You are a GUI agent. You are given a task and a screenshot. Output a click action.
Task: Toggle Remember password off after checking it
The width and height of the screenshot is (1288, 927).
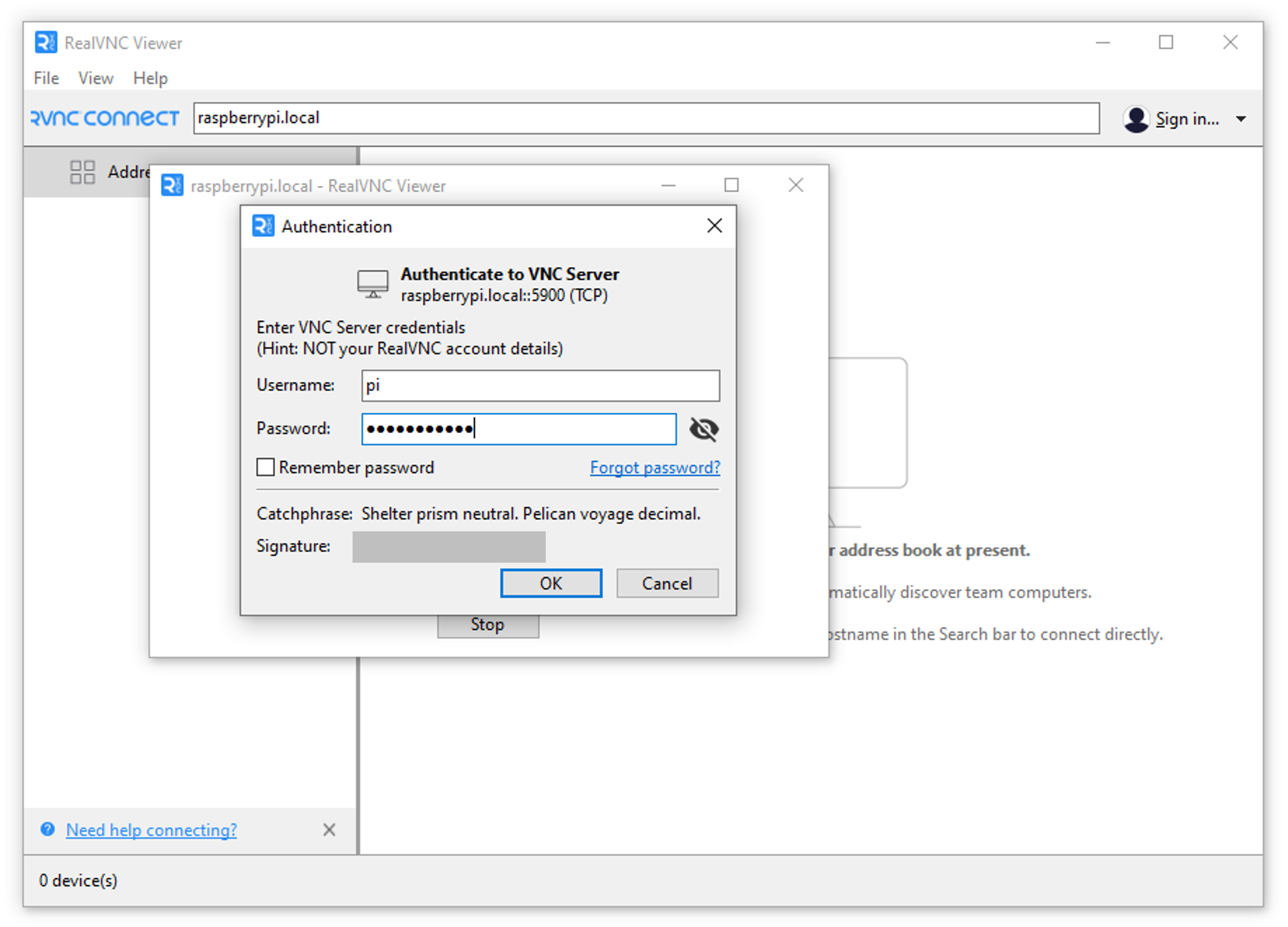(265, 467)
